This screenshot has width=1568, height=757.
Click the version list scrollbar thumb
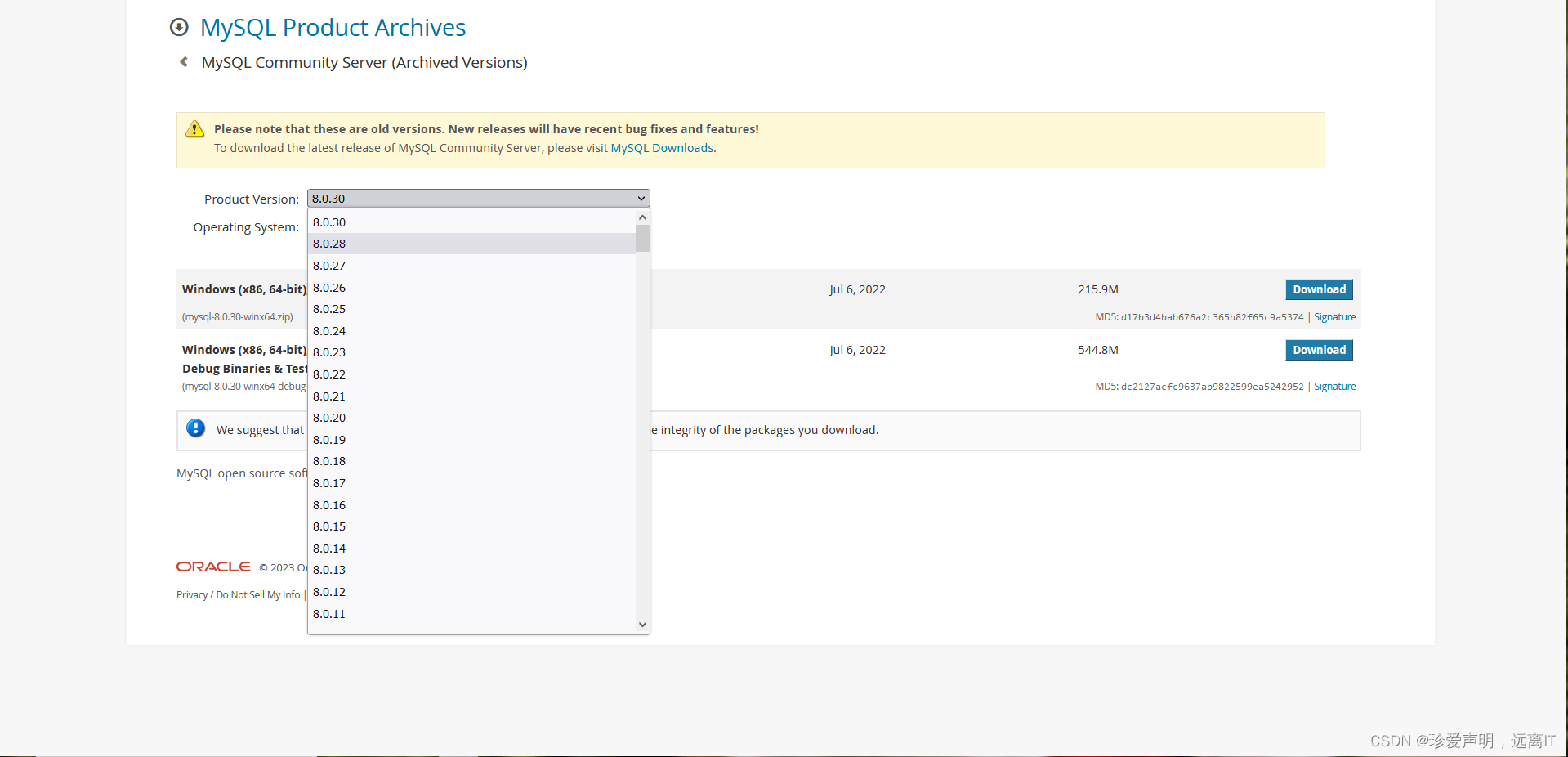pos(642,238)
